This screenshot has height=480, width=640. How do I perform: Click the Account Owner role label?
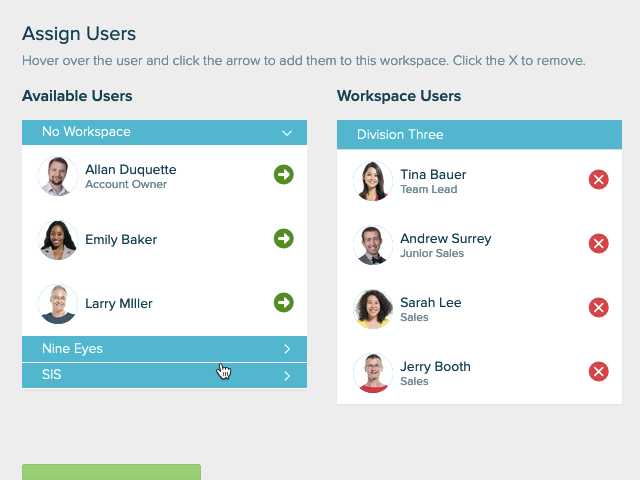[126, 184]
